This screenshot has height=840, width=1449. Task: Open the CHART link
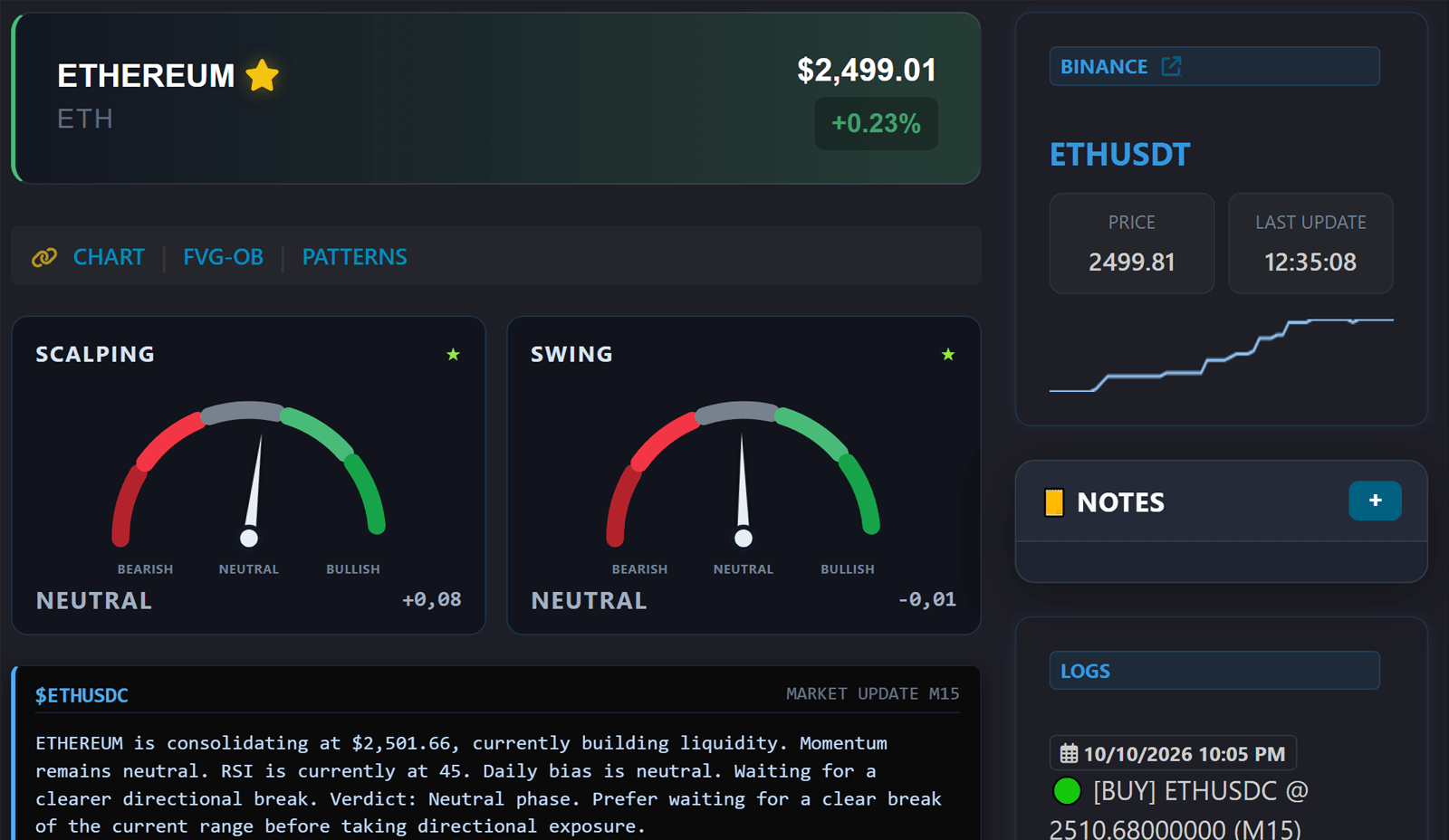(109, 257)
